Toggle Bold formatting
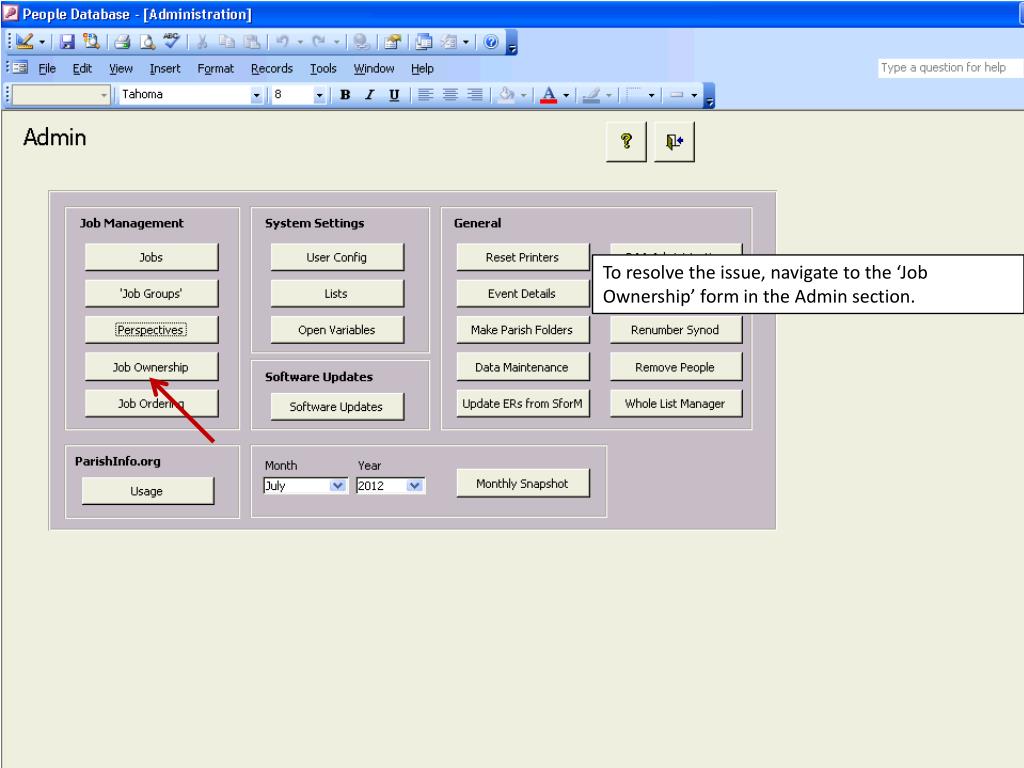1024x768 pixels. tap(345, 95)
